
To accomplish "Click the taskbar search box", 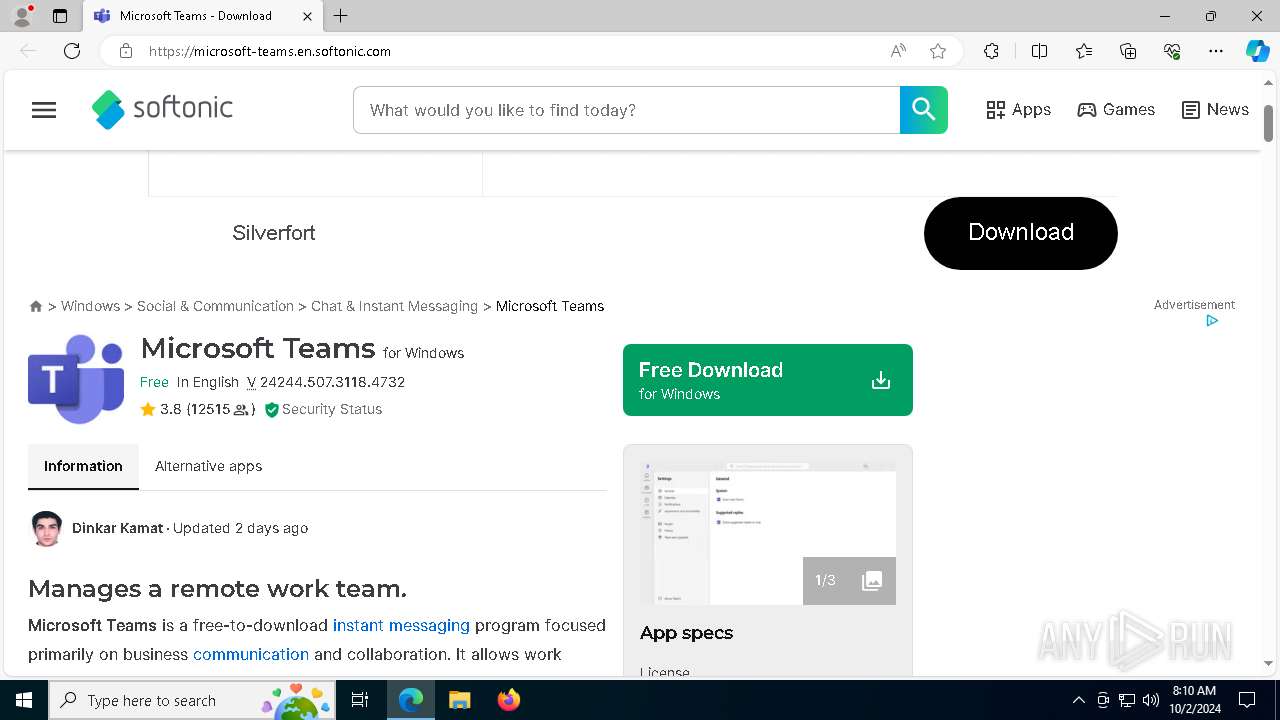I will pos(192,700).
